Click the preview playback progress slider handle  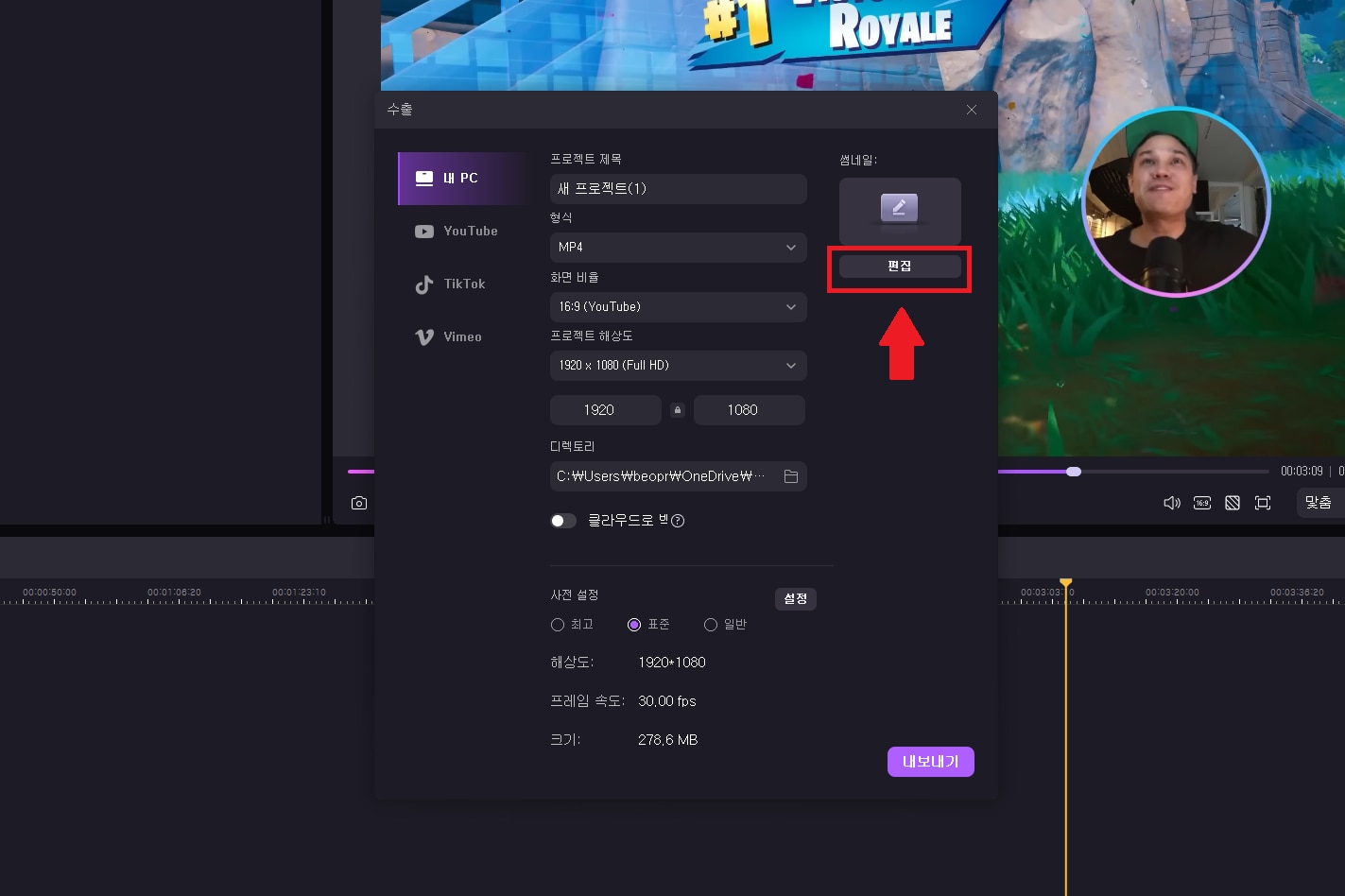click(x=1074, y=472)
